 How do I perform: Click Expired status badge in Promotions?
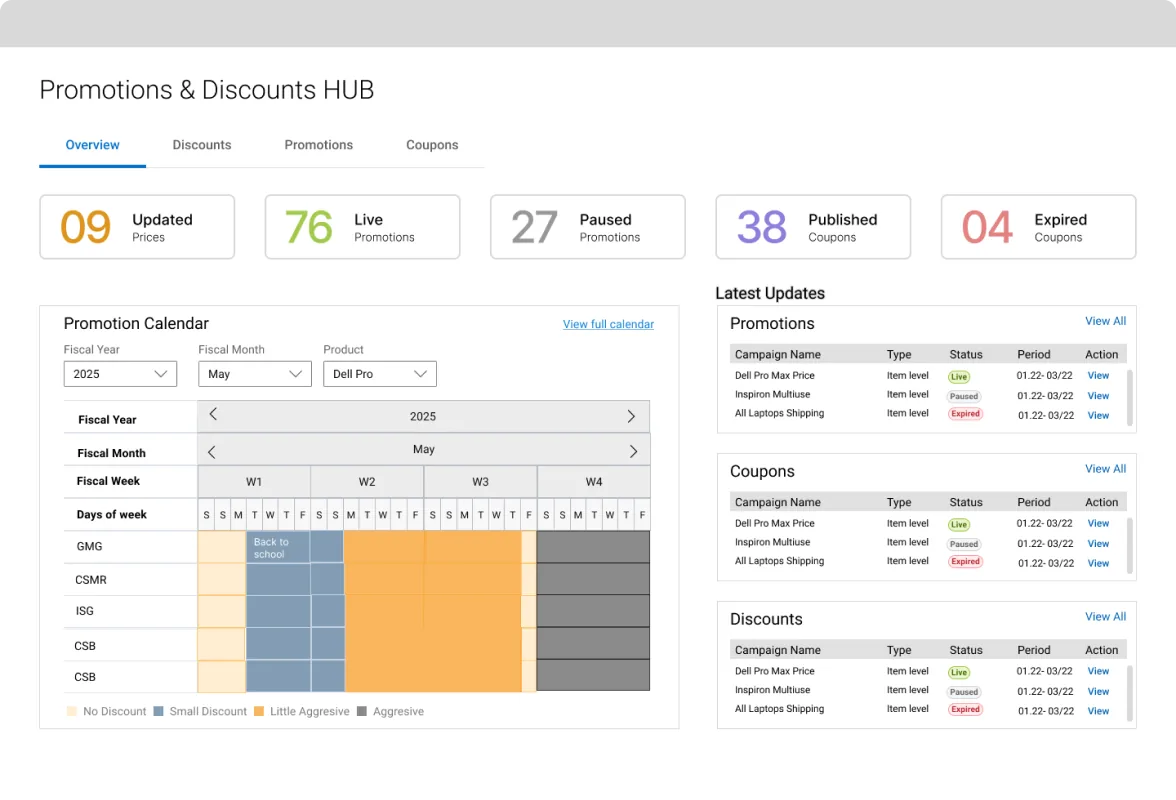[x=965, y=414]
